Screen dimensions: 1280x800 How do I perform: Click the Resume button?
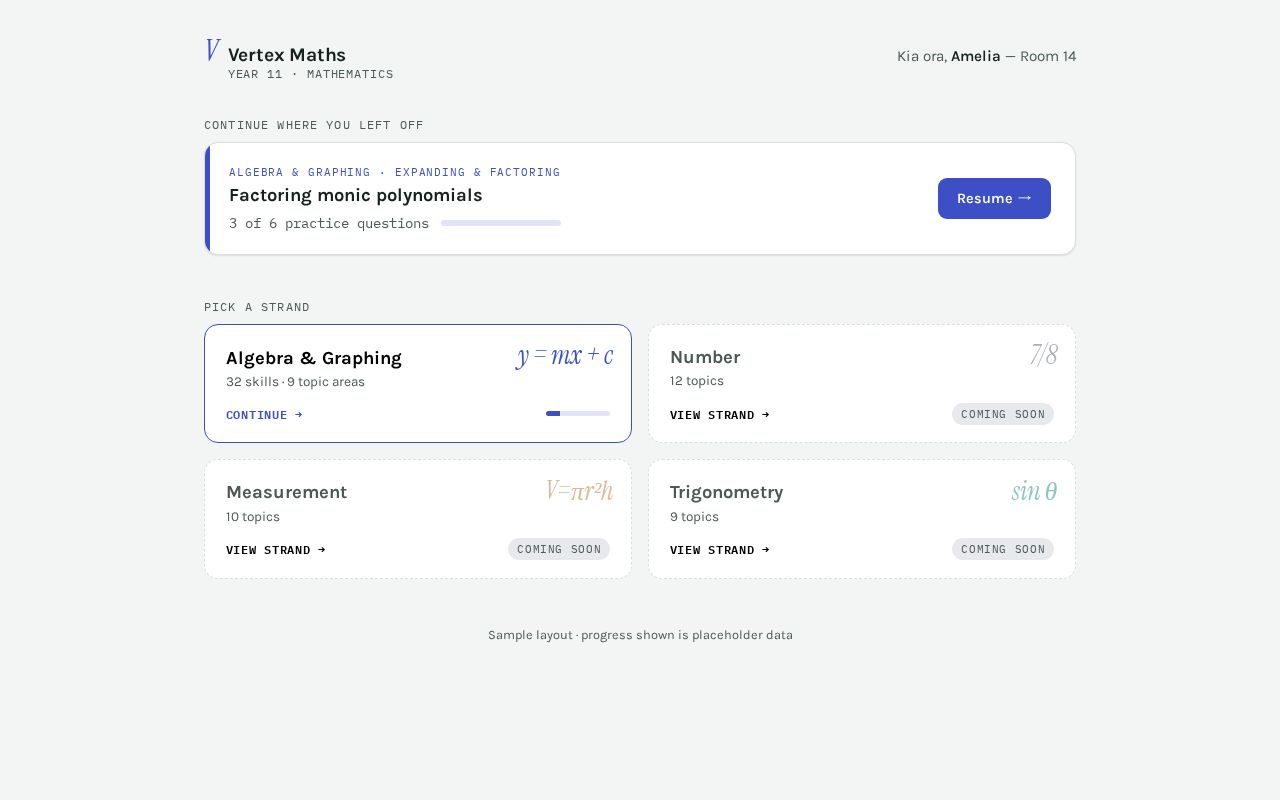(x=994, y=198)
